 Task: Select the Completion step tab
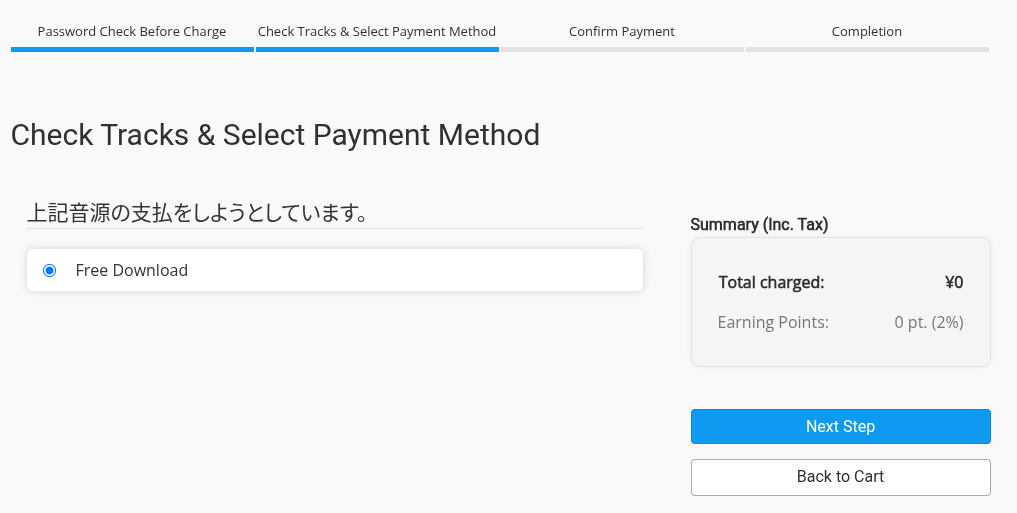(x=867, y=31)
